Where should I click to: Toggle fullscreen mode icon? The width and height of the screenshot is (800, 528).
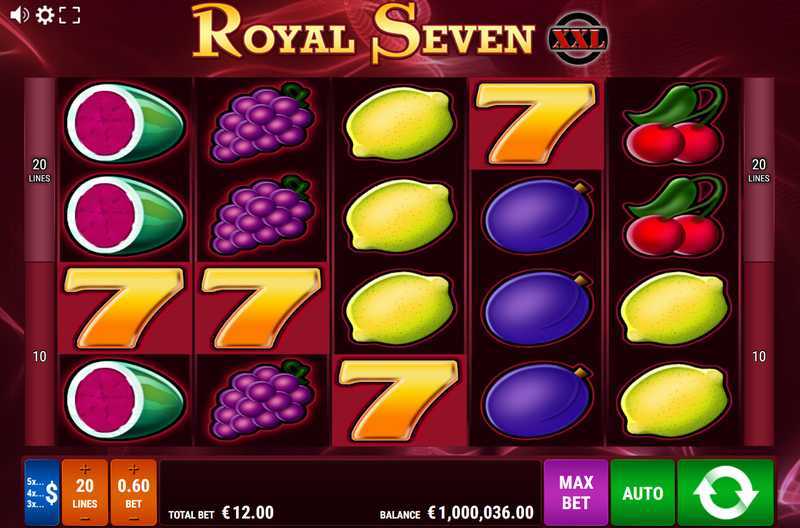(69, 15)
